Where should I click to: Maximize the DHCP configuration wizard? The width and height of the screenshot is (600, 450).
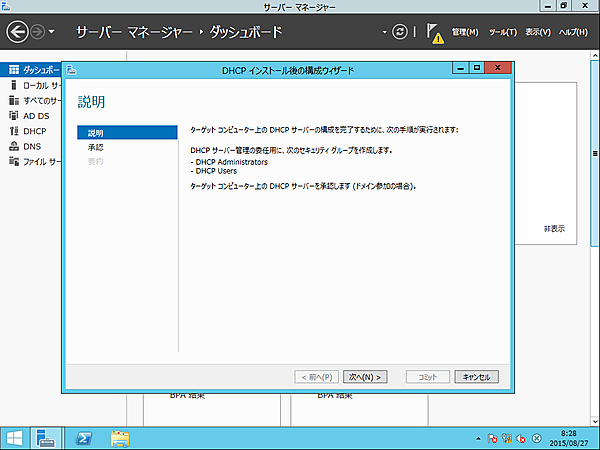pyautogui.click(x=477, y=68)
